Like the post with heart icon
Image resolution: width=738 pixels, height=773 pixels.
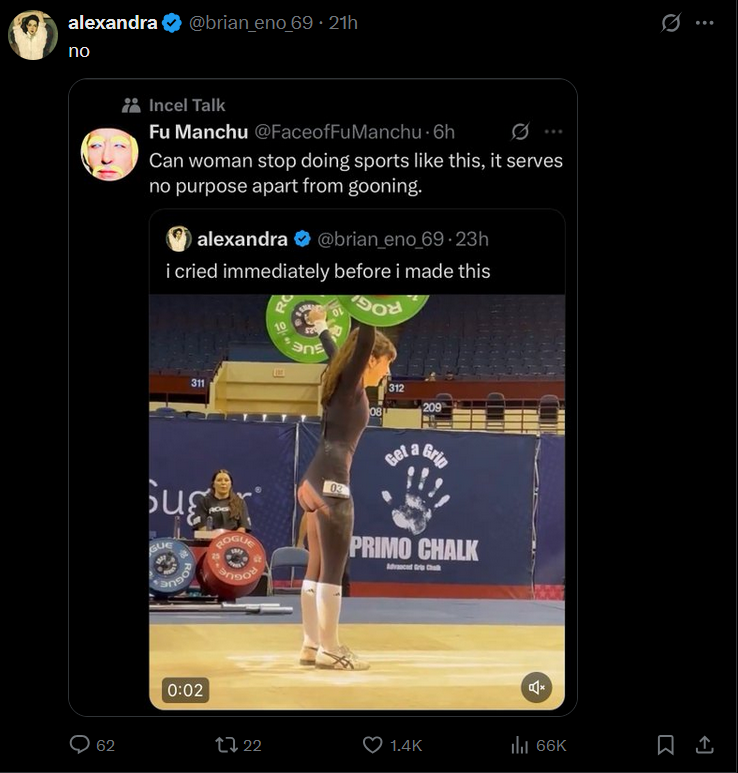tap(372, 745)
